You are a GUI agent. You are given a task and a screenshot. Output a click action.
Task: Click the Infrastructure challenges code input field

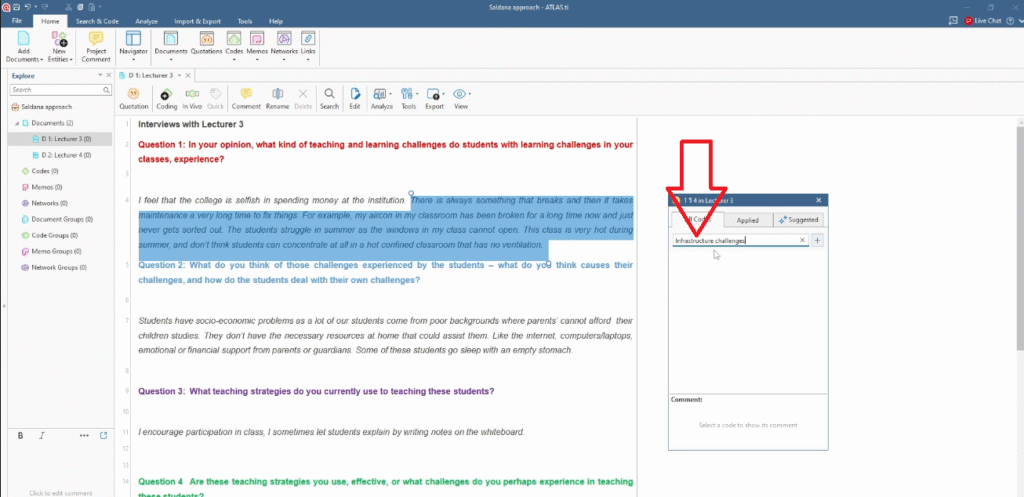coord(736,240)
